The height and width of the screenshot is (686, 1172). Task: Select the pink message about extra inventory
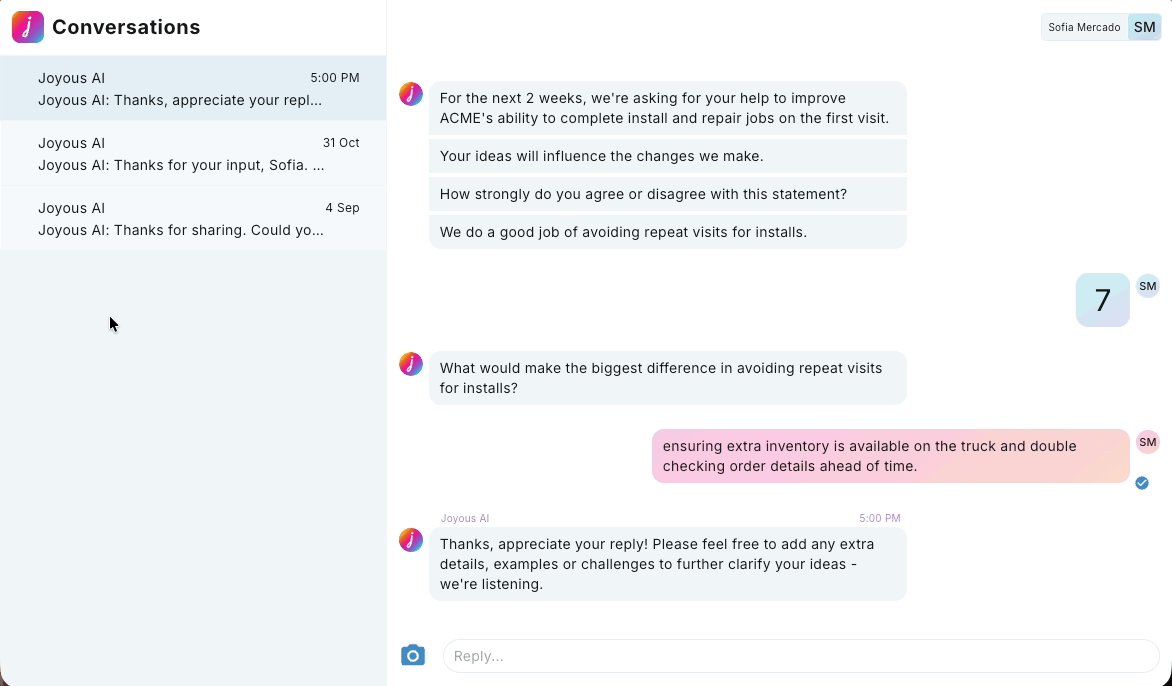(889, 456)
